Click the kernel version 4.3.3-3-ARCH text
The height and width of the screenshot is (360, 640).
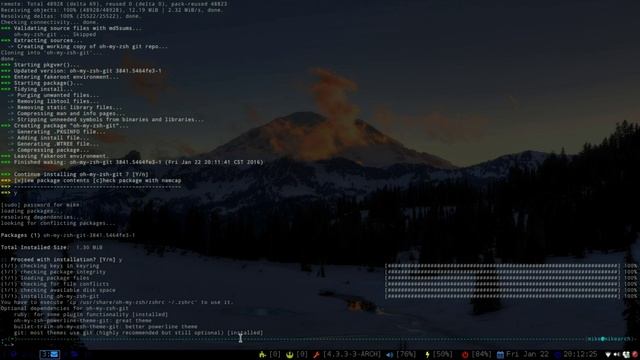[351, 354]
